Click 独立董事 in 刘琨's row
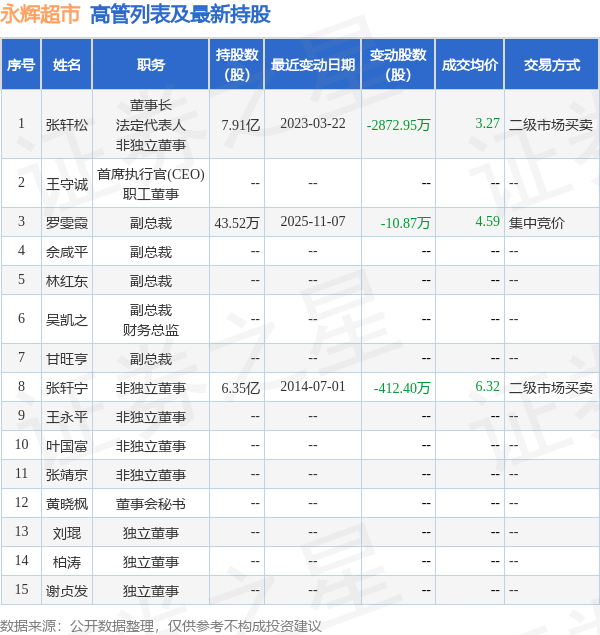The width and height of the screenshot is (600, 635). [x=151, y=533]
